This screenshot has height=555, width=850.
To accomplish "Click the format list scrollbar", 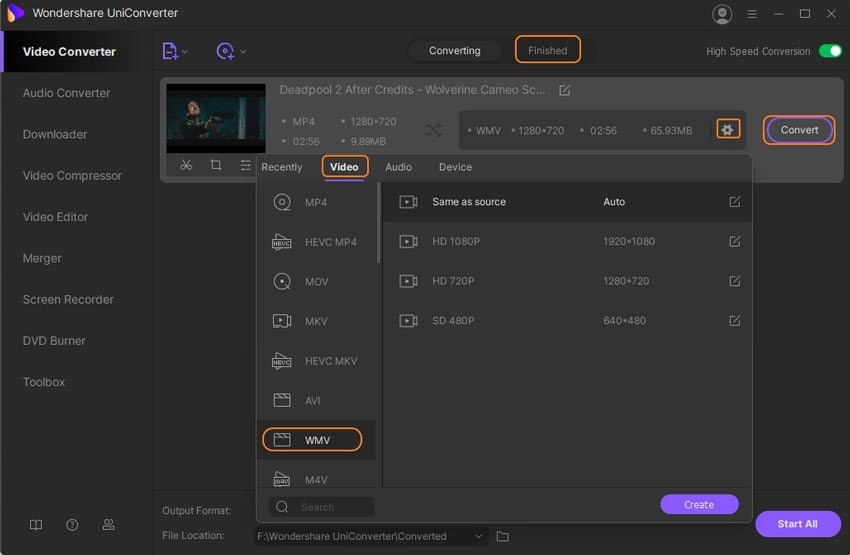I will coord(378,223).
